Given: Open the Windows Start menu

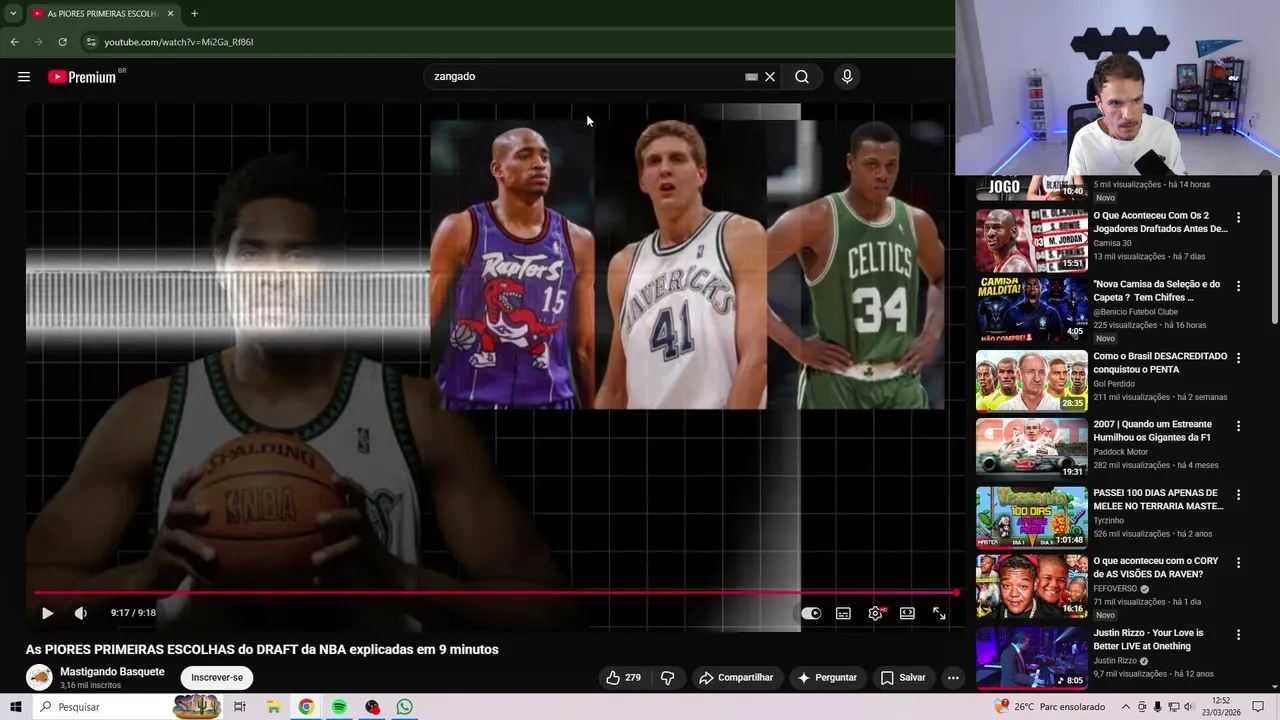Looking at the screenshot, I should pyautogui.click(x=17, y=707).
